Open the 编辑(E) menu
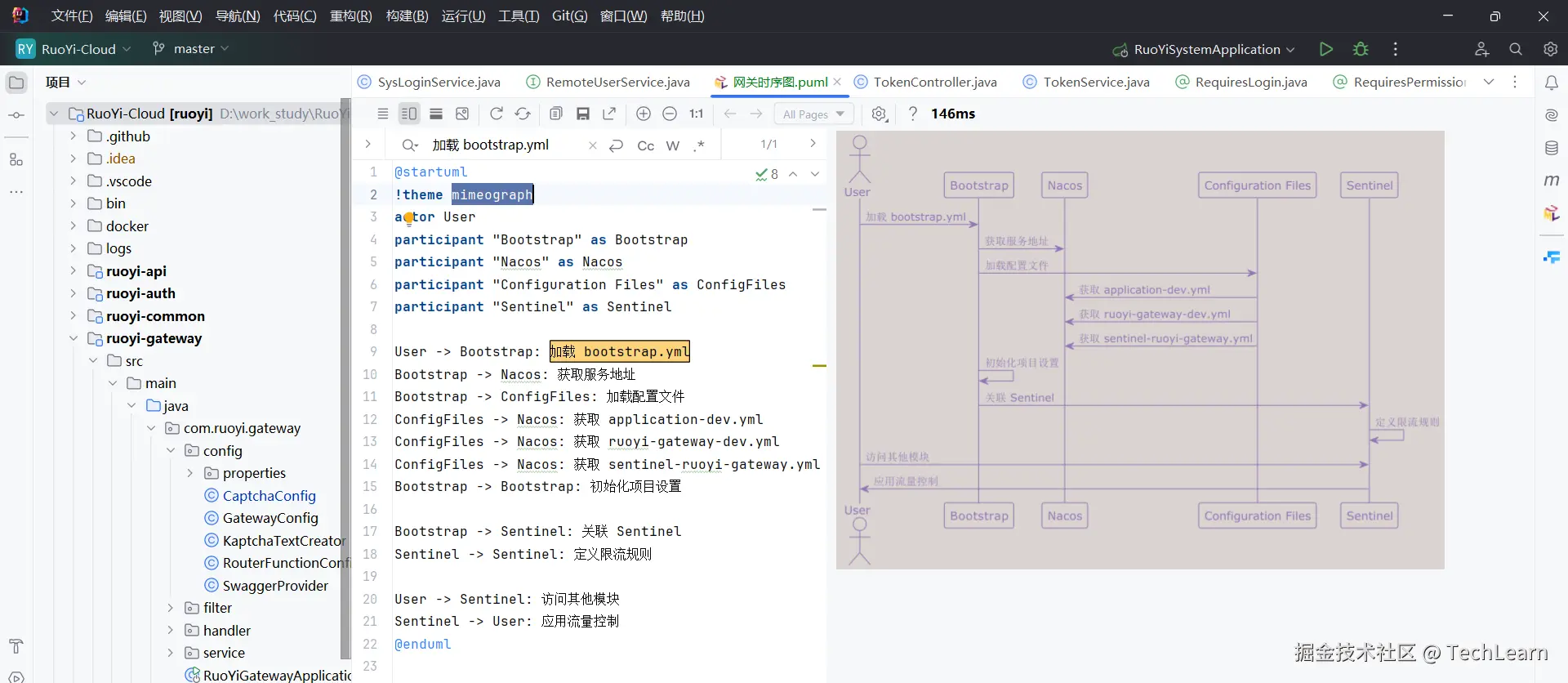Screen dimensions: 1568x683 tap(126, 16)
